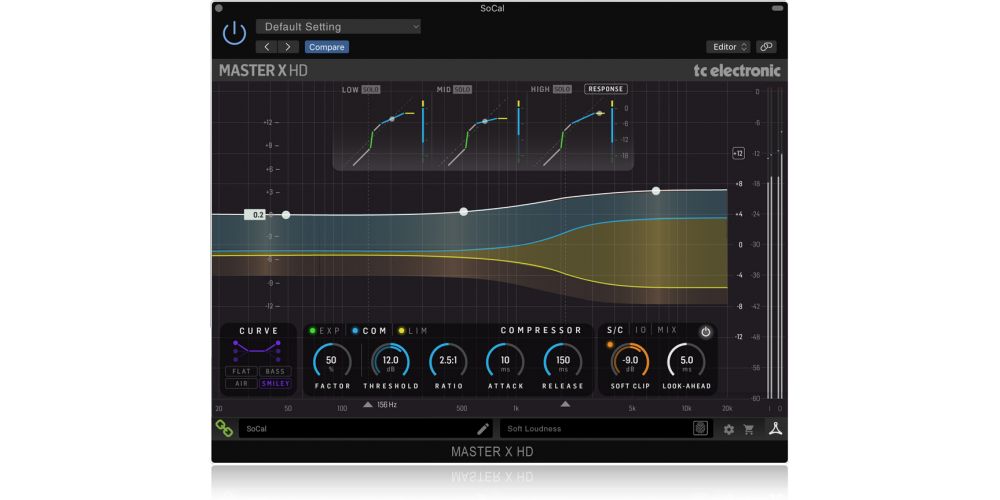
Task: Click the Compare button
Action: point(327,47)
